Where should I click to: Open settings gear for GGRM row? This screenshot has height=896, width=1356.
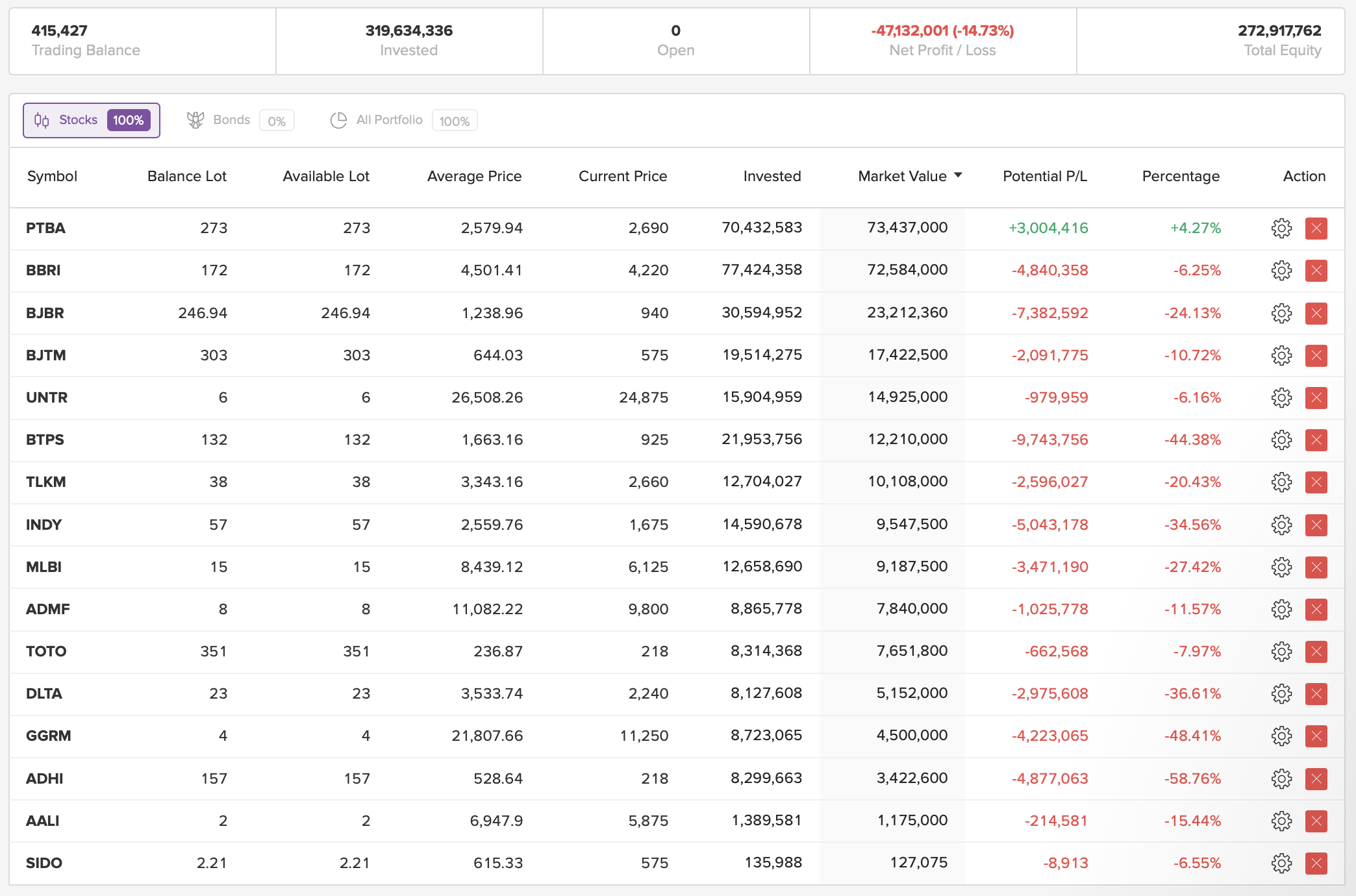coord(1281,736)
